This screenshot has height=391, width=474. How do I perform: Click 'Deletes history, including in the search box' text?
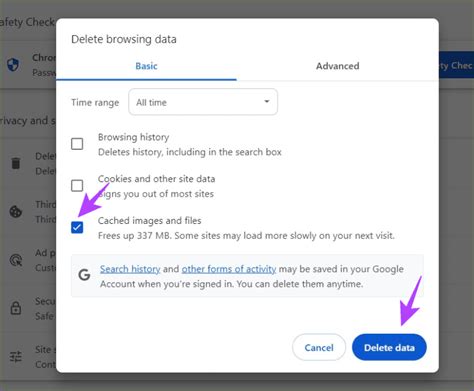coord(190,152)
